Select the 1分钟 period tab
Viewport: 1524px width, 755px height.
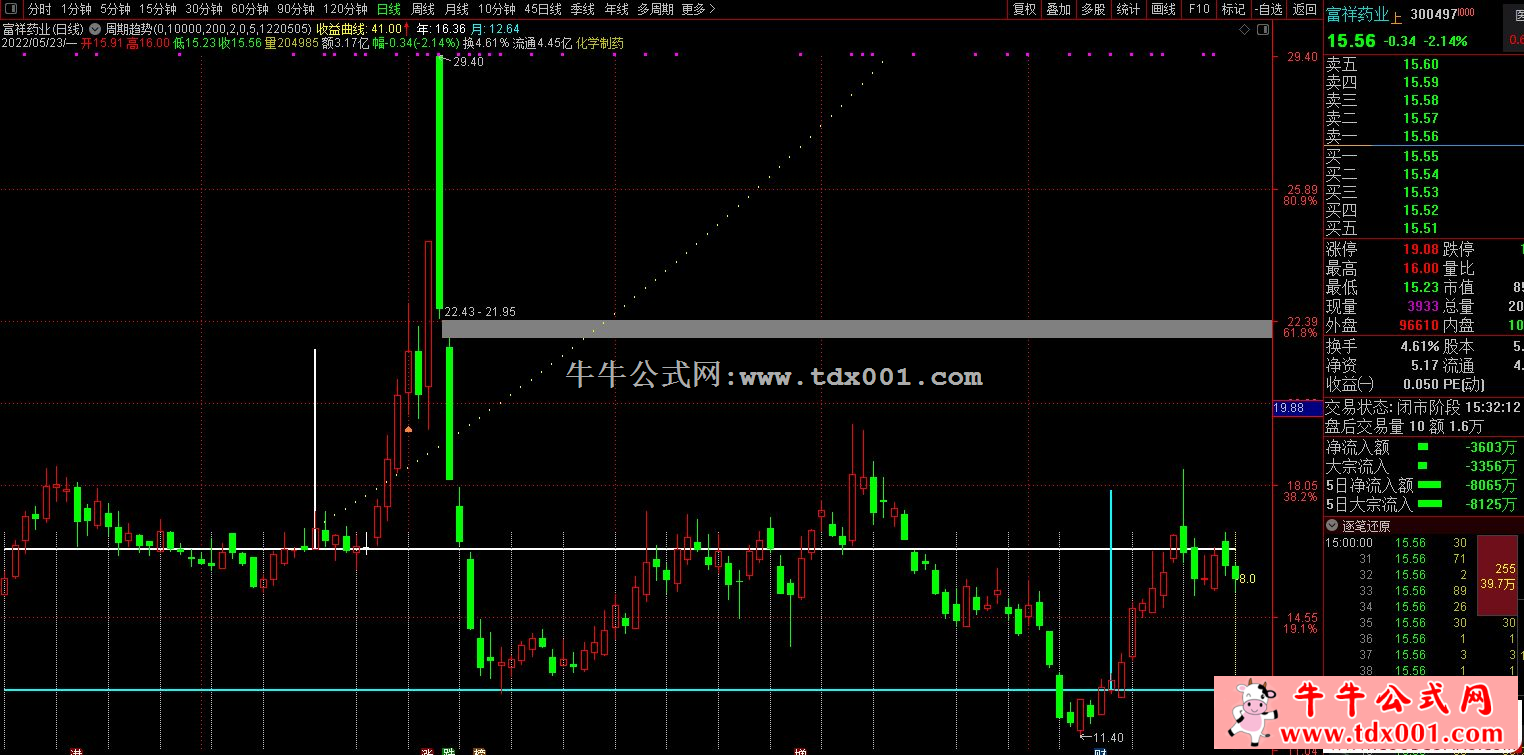point(76,9)
